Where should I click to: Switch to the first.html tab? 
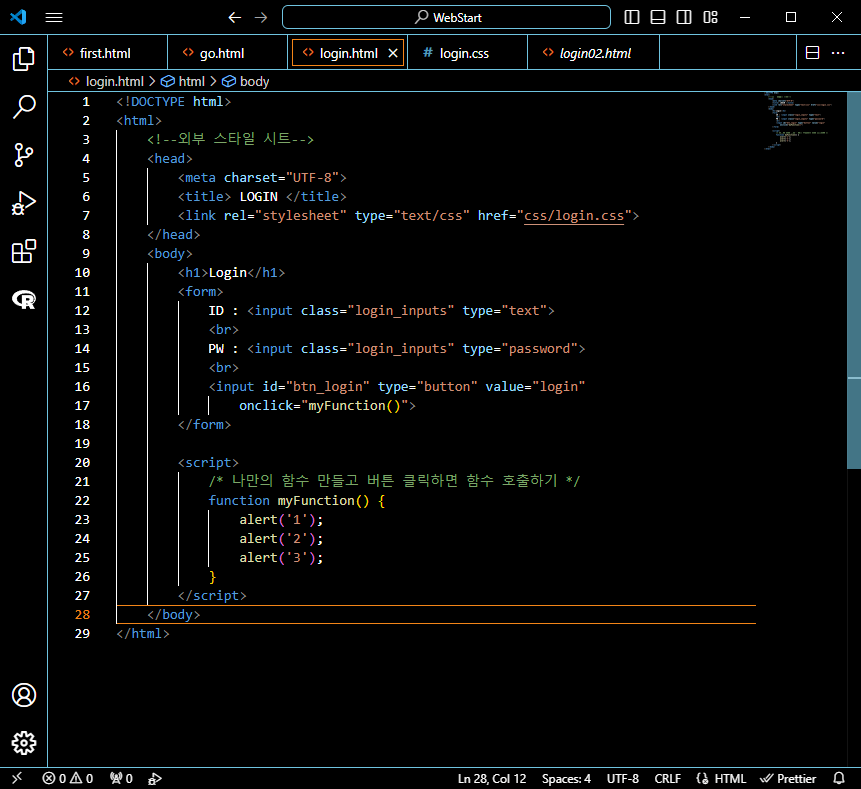click(x=108, y=53)
